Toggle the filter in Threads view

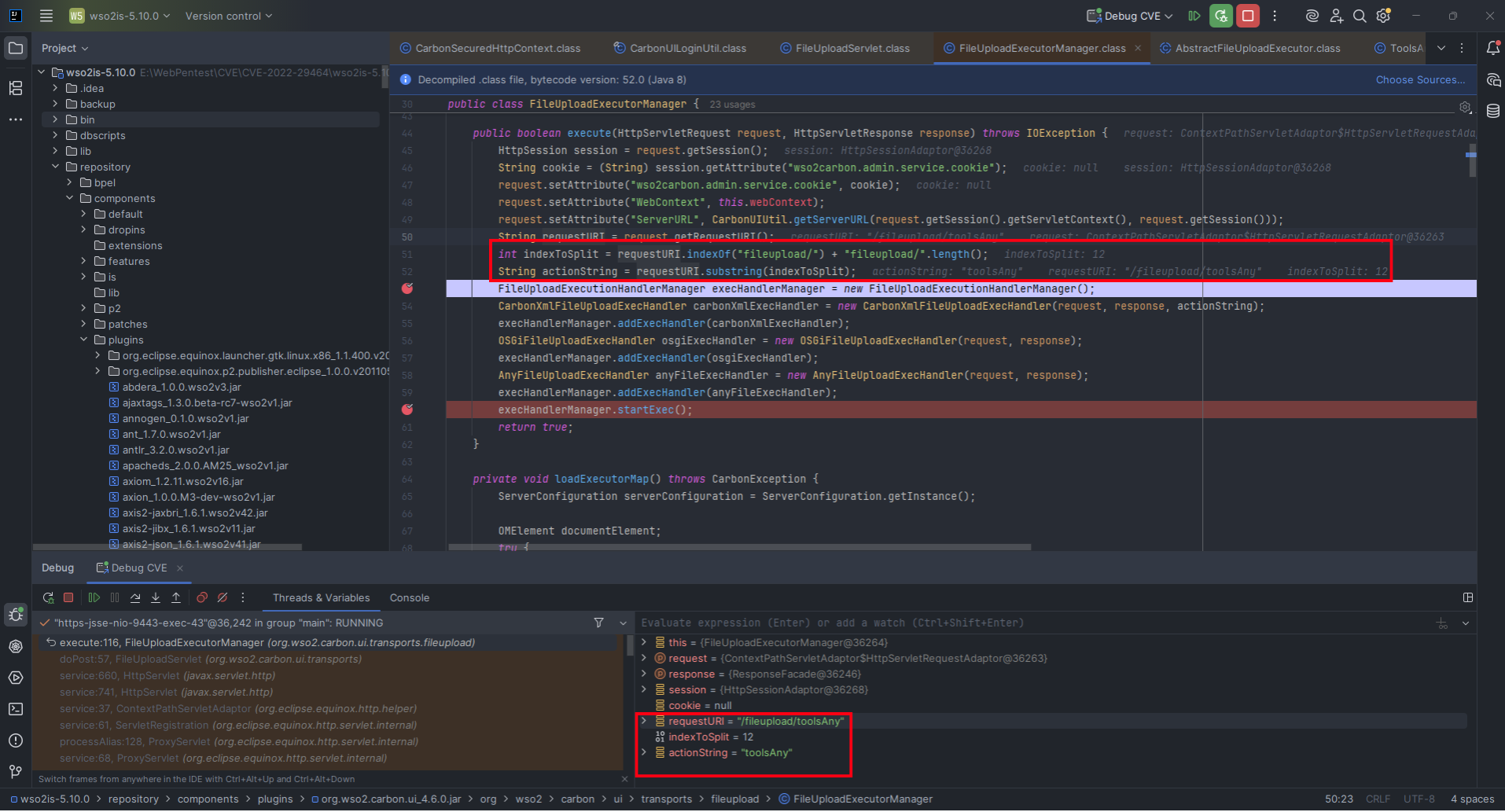[x=598, y=623]
